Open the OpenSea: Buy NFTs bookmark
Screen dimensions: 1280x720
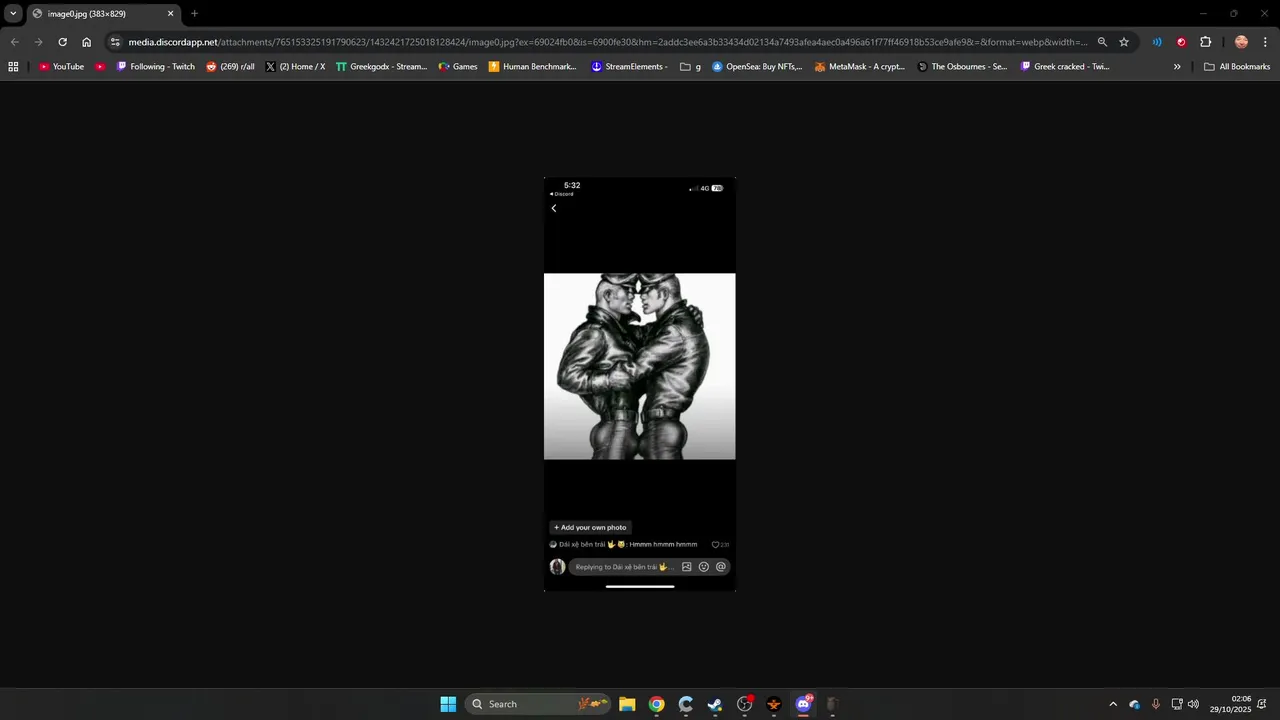click(x=757, y=67)
